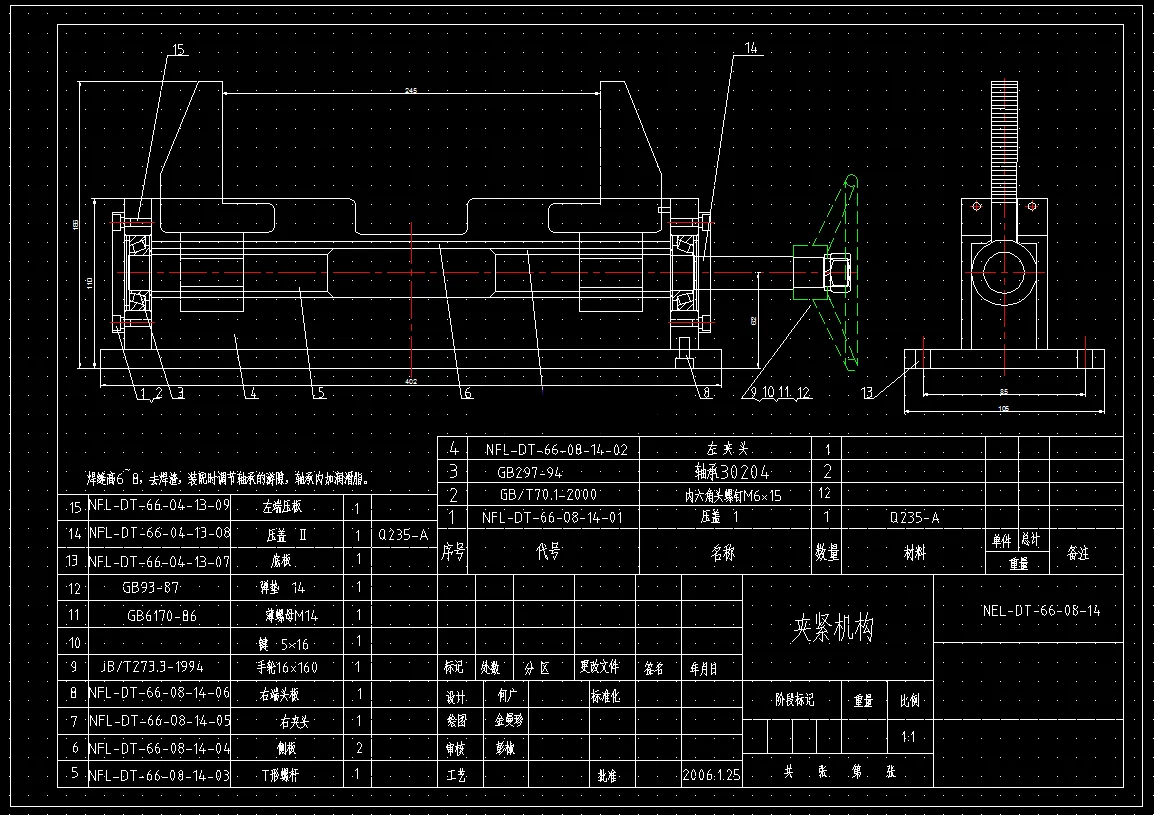This screenshot has width=1154, height=815.
Task: Click the '数量' column header
Action: [826, 552]
